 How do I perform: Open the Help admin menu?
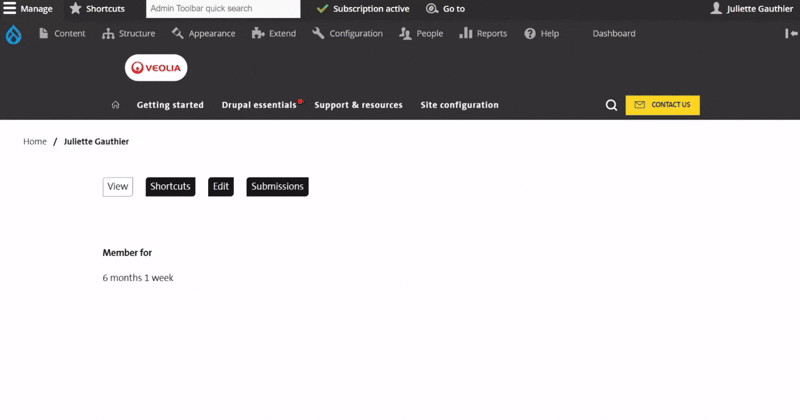pyautogui.click(x=542, y=34)
